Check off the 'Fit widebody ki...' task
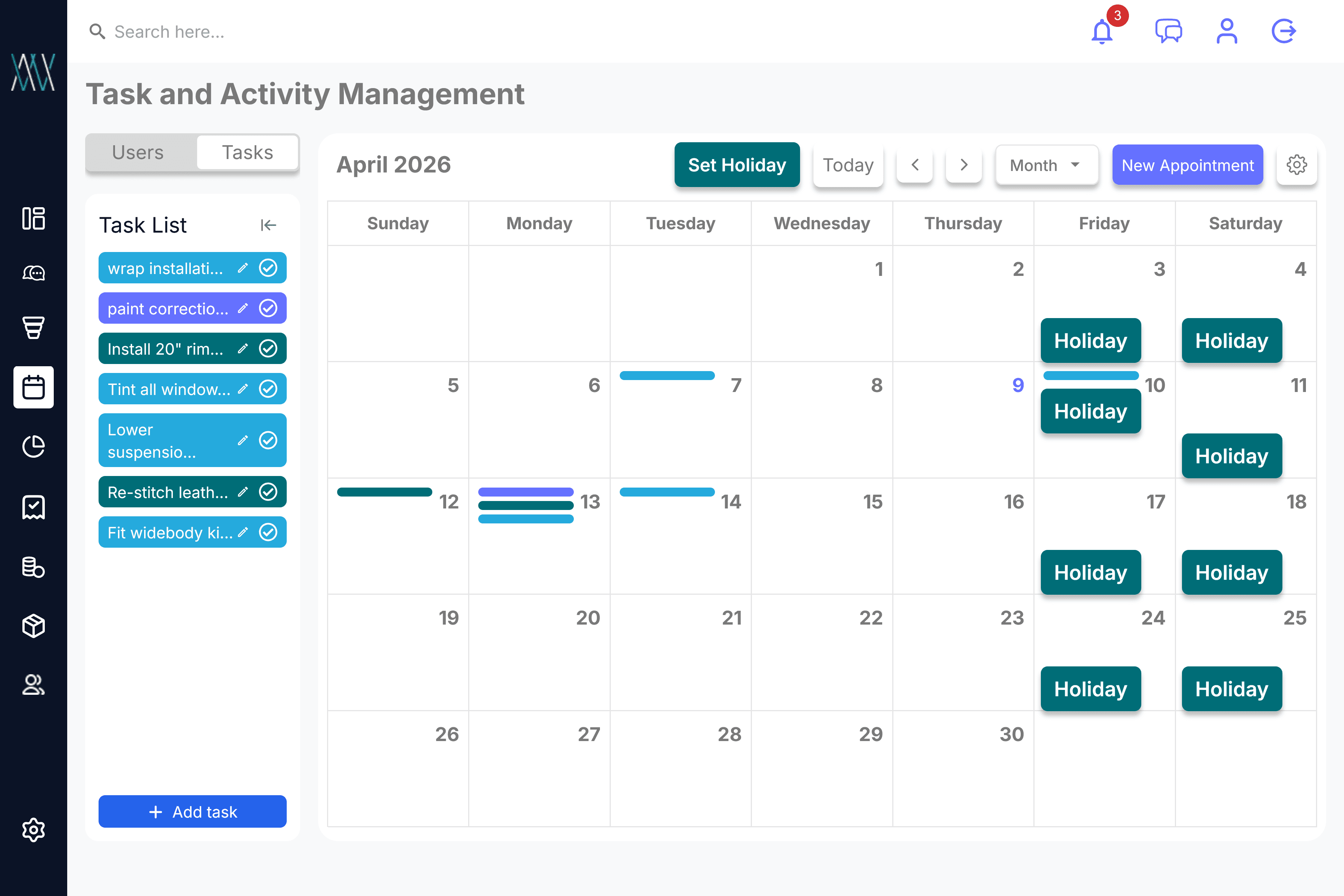 click(x=268, y=533)
